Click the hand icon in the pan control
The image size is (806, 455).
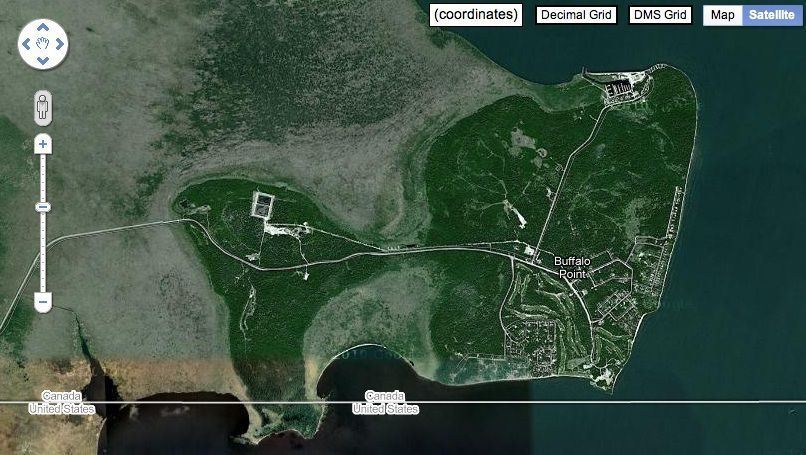[43, 44]
